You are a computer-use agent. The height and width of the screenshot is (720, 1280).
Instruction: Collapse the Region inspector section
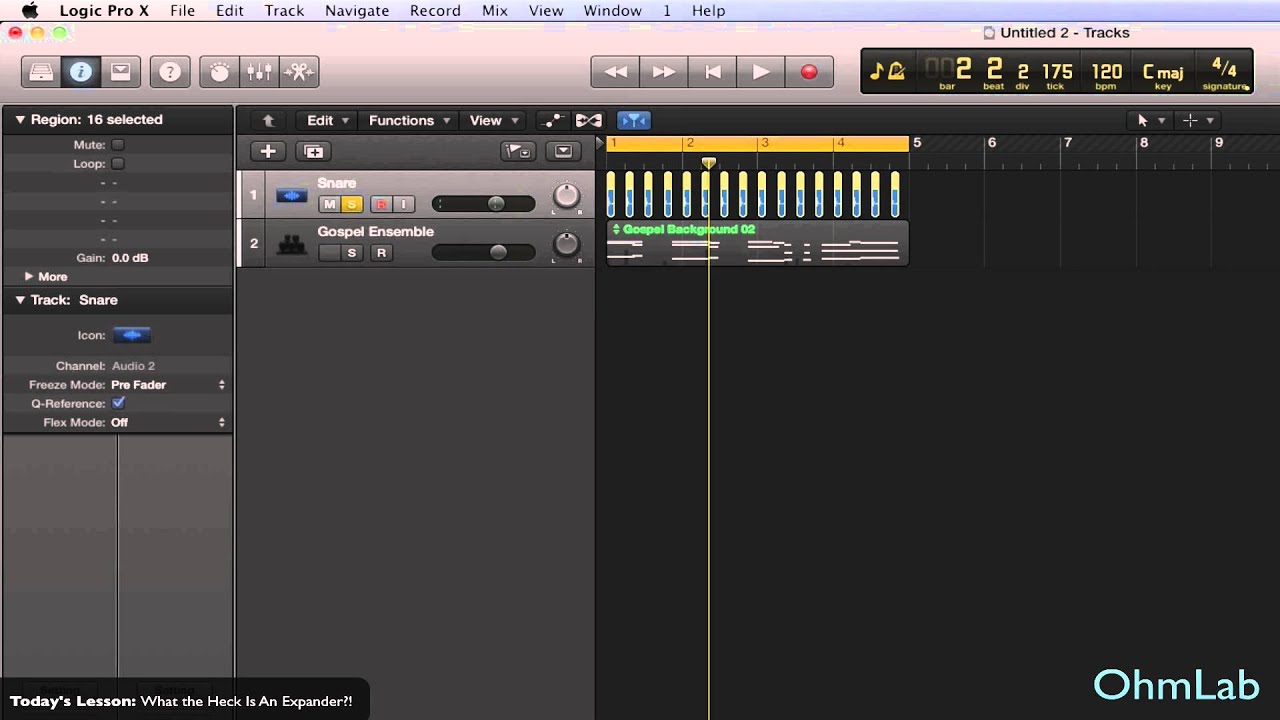20,119
